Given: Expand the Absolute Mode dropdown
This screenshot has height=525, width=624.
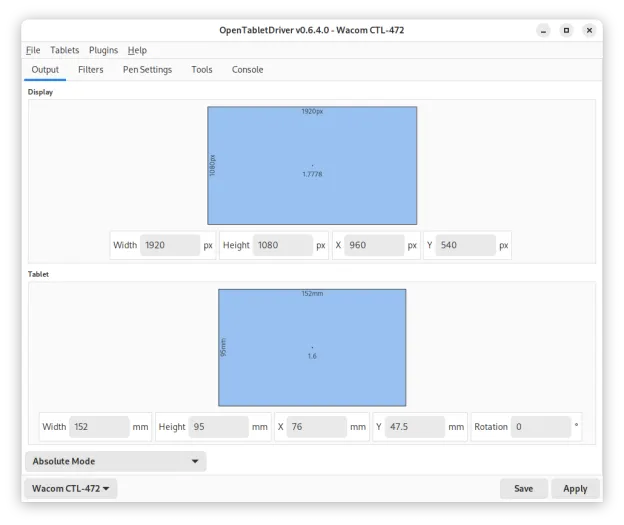Looking at the screenshot, I should point(115,461).
